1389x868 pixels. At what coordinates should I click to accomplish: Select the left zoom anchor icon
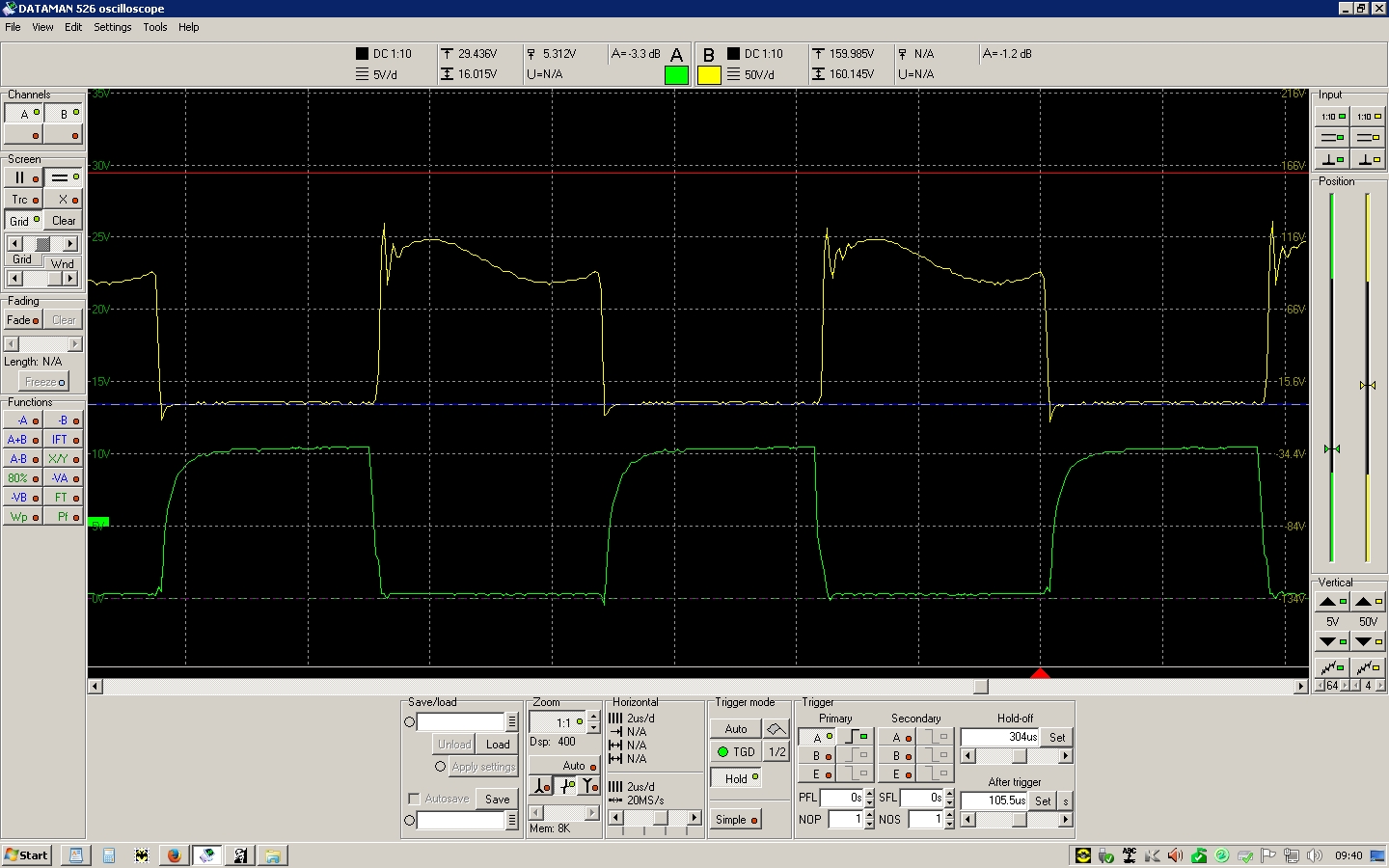(541, 787)
